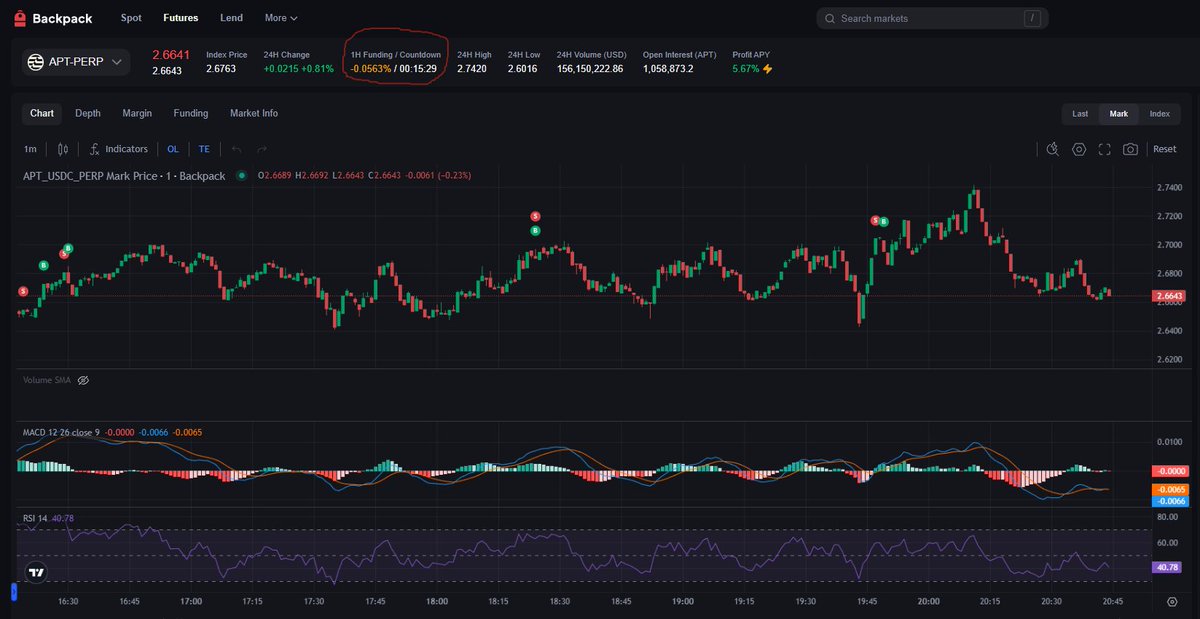Change the 1m time interval
1200x619 pixels.
pos(30,149)
